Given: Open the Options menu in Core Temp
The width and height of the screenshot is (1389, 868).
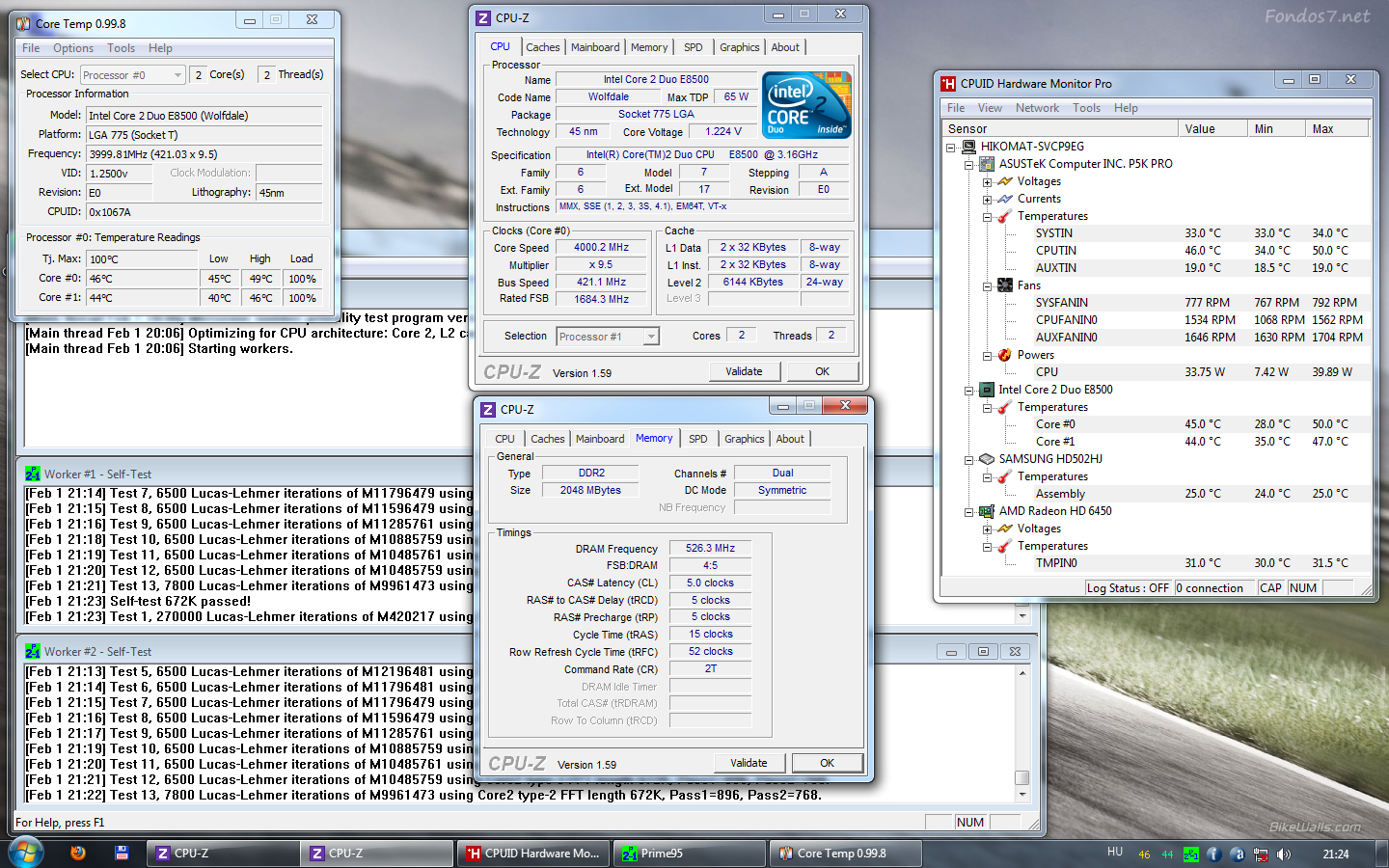Looking at the screenshot, I should 73,48.
